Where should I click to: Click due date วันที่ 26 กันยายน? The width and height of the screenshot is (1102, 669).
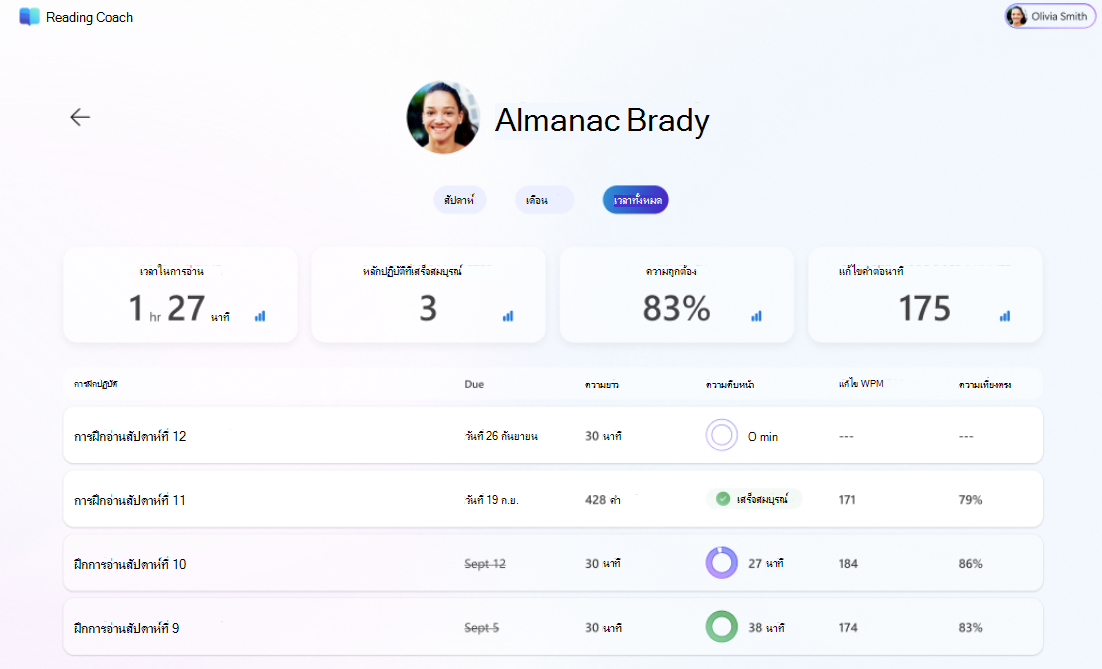point(501,436)
